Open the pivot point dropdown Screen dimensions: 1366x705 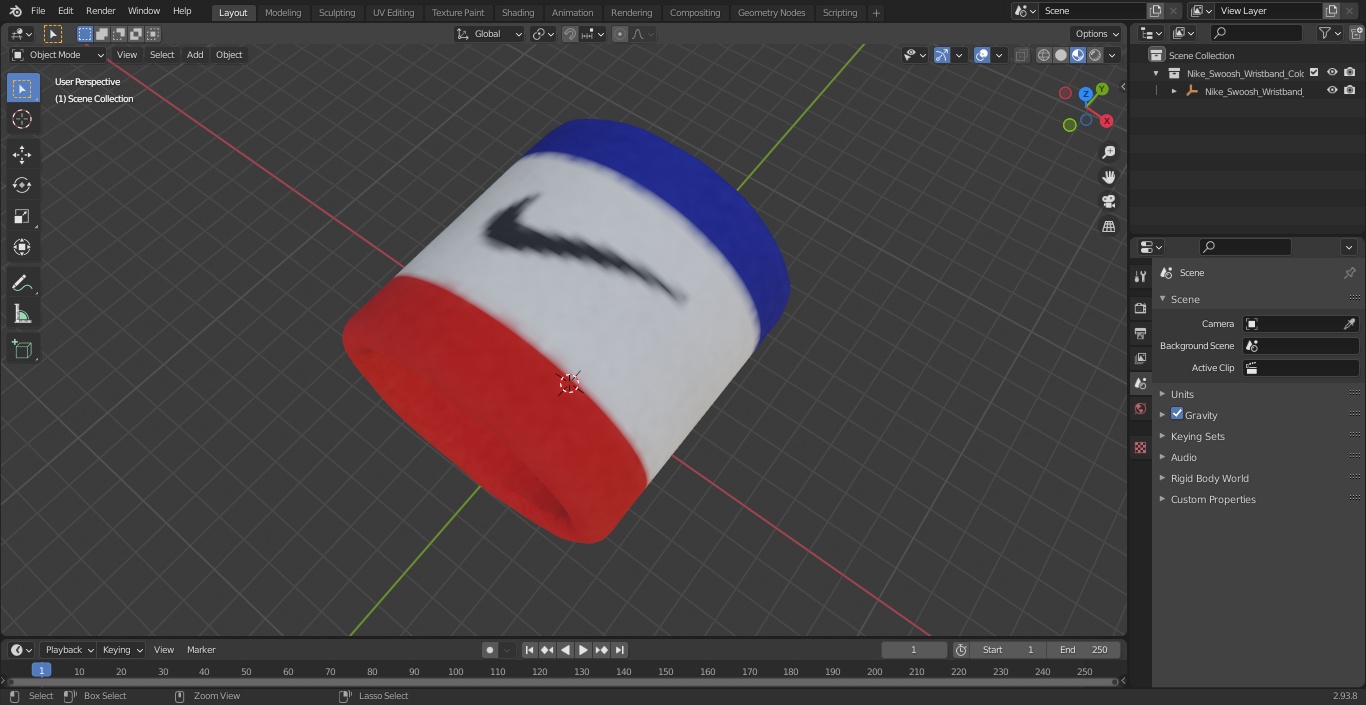click(543, 34)
